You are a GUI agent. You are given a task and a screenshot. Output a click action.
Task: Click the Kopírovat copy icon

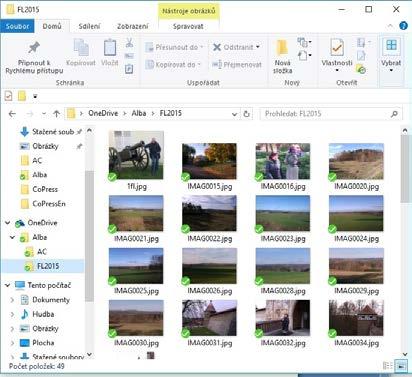[x=81, y=47]
